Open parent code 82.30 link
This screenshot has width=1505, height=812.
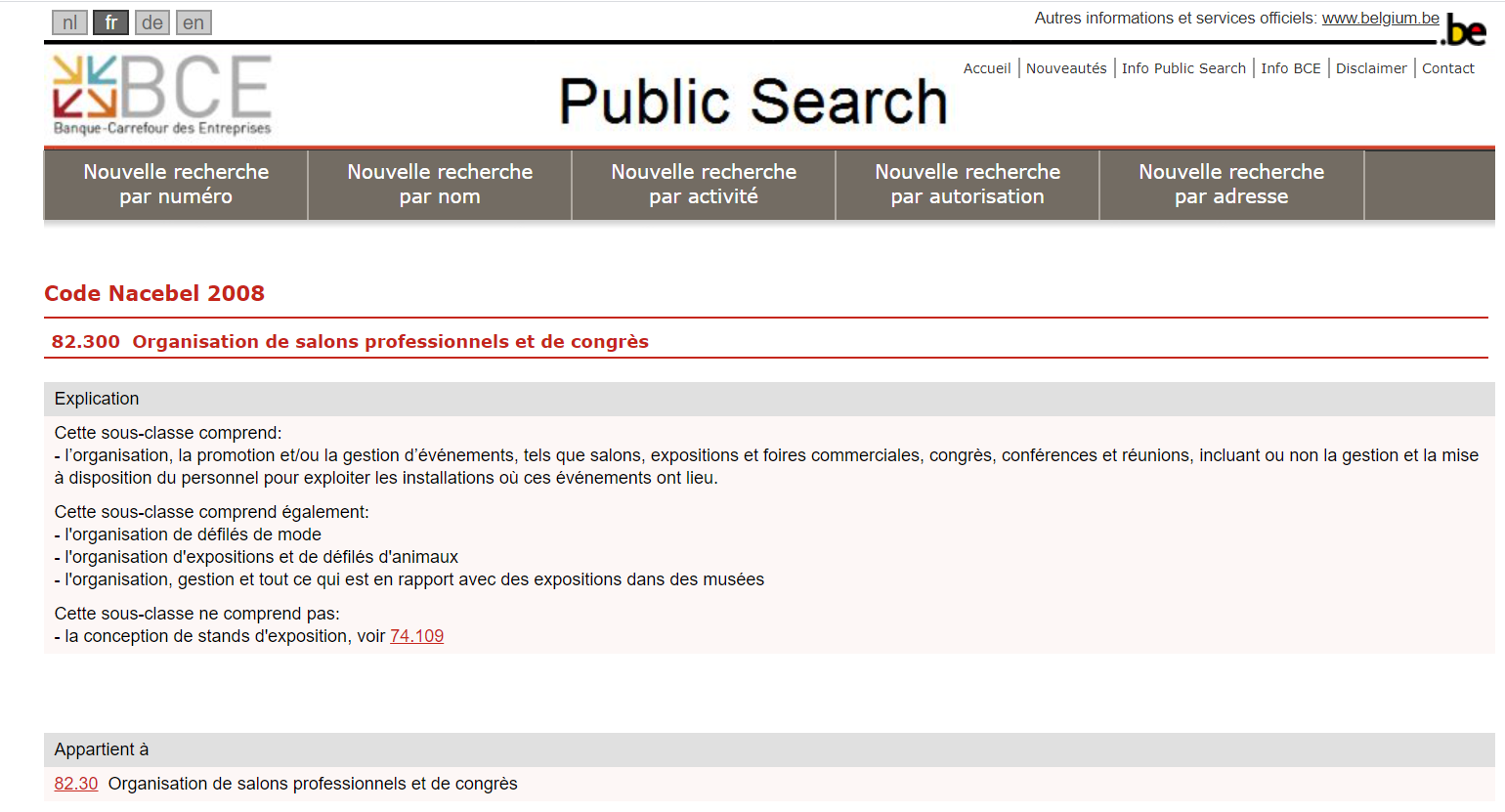pyautogui.click(x=76, y=784)
